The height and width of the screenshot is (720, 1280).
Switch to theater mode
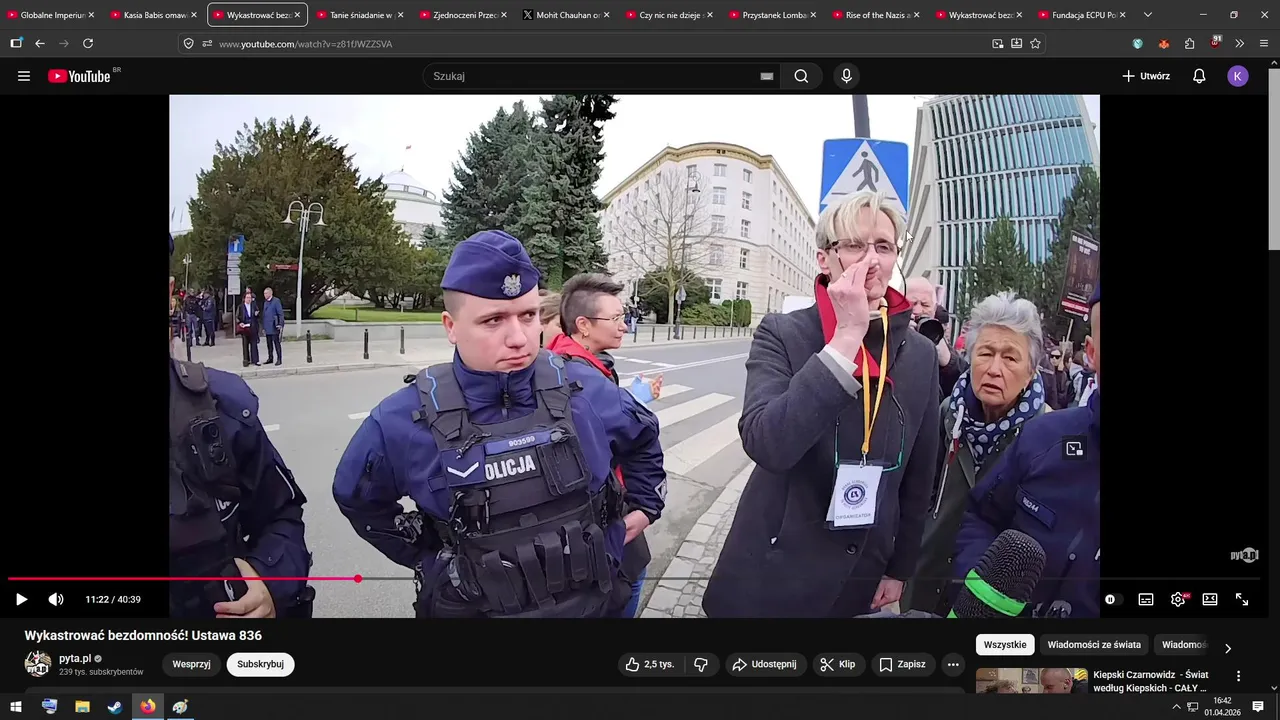tap(1210, 600)
